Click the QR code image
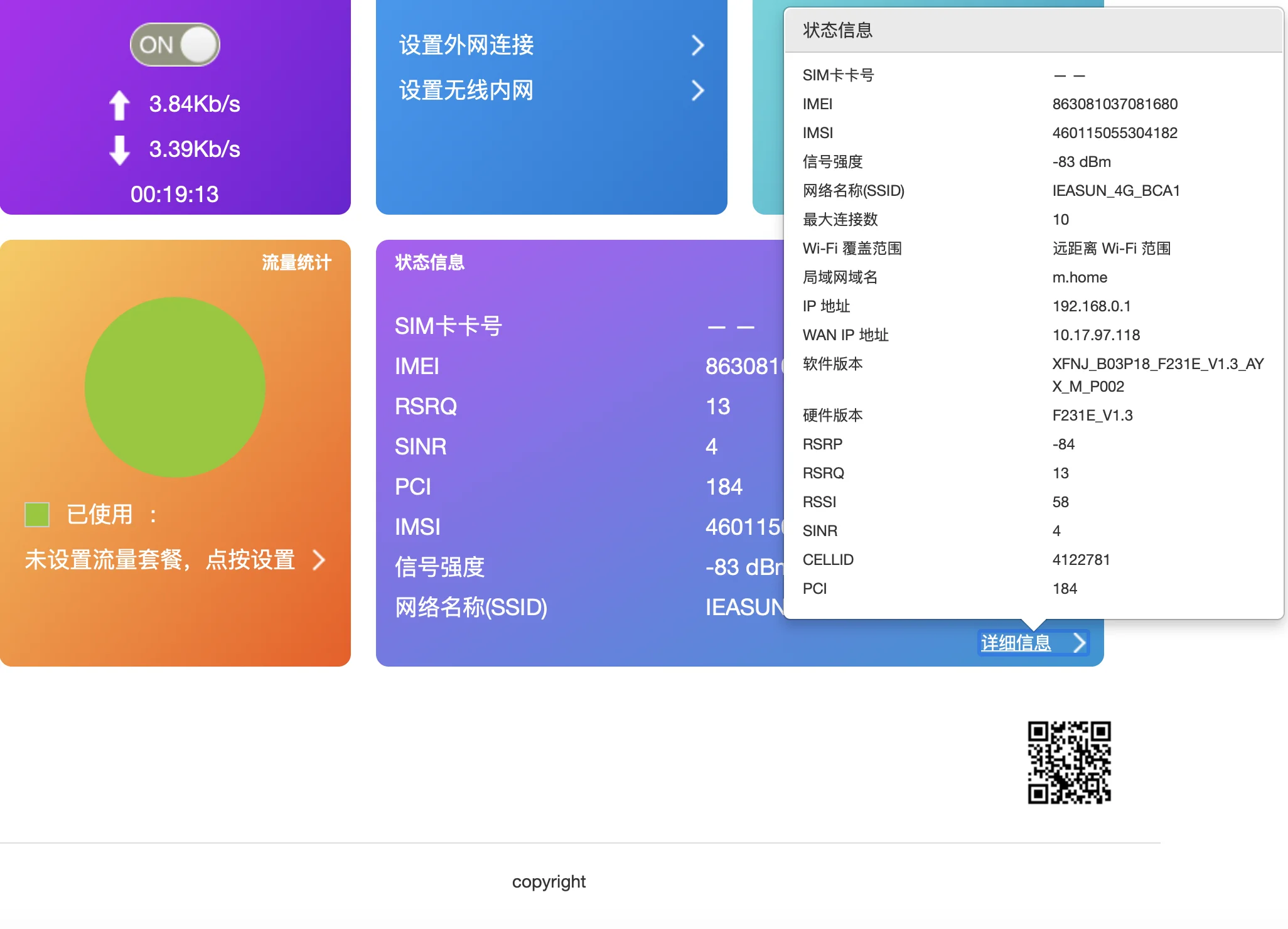This screenshot has height=929, width=1288. coord(1069,762)
